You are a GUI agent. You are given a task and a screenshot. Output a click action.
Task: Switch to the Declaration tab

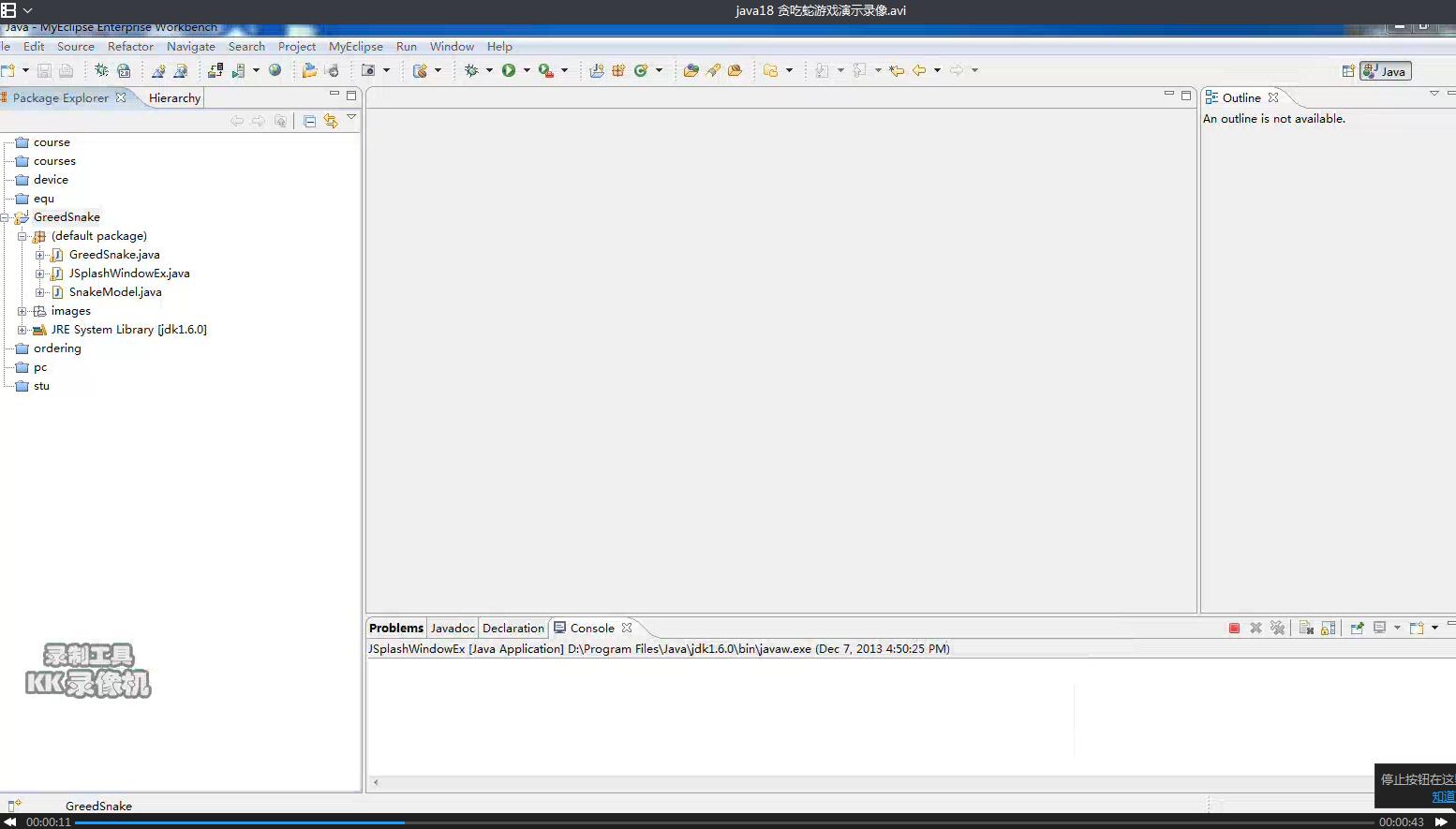(x=513, y=629)
